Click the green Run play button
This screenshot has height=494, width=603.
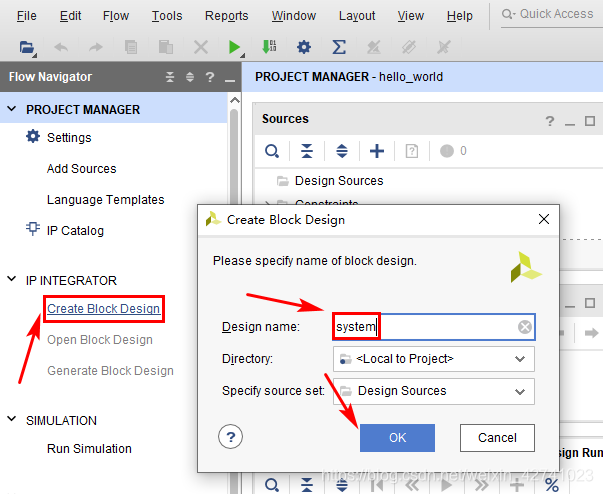click(x=234, y=48)
